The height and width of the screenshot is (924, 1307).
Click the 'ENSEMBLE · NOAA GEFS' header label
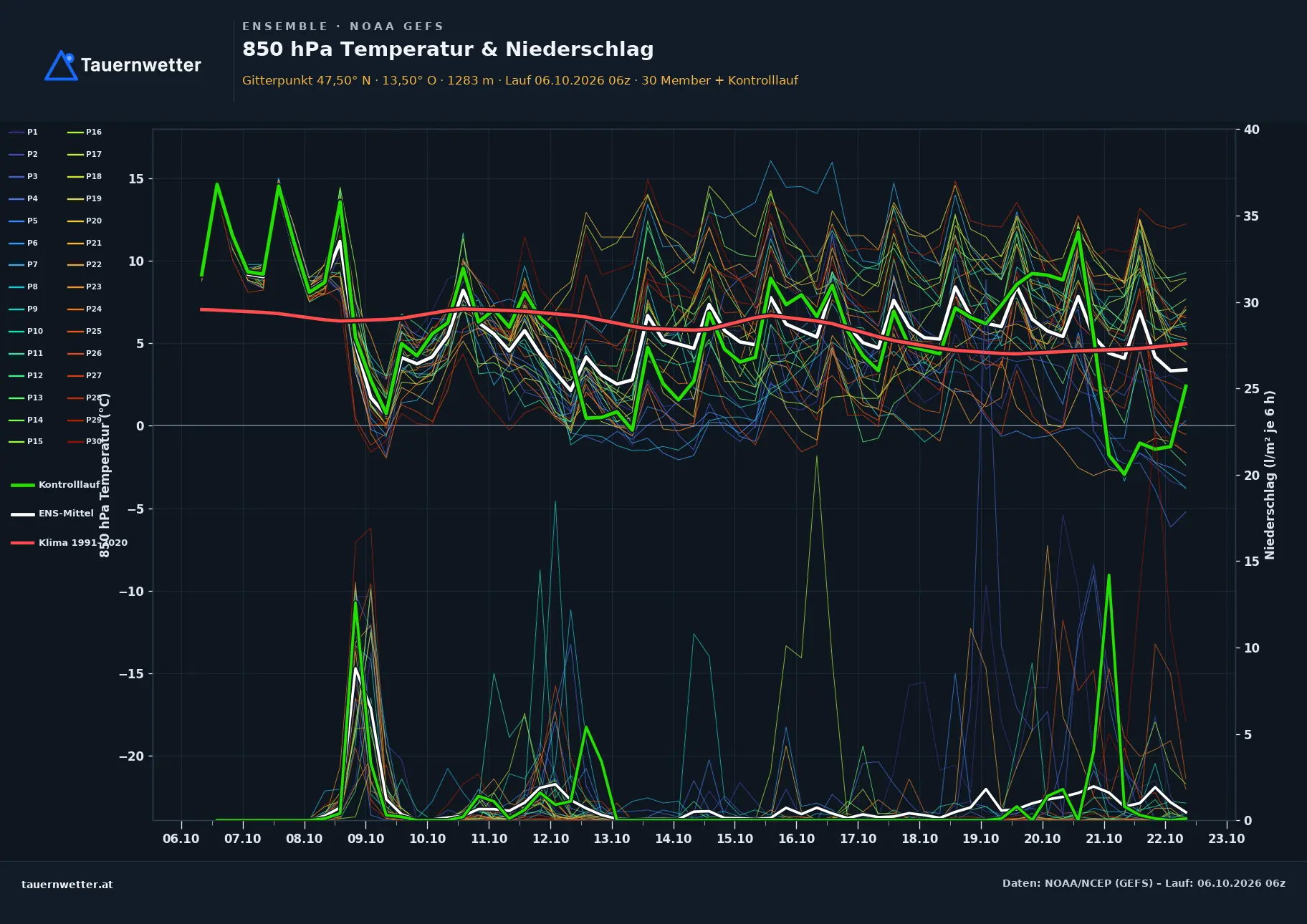point(343,27)
